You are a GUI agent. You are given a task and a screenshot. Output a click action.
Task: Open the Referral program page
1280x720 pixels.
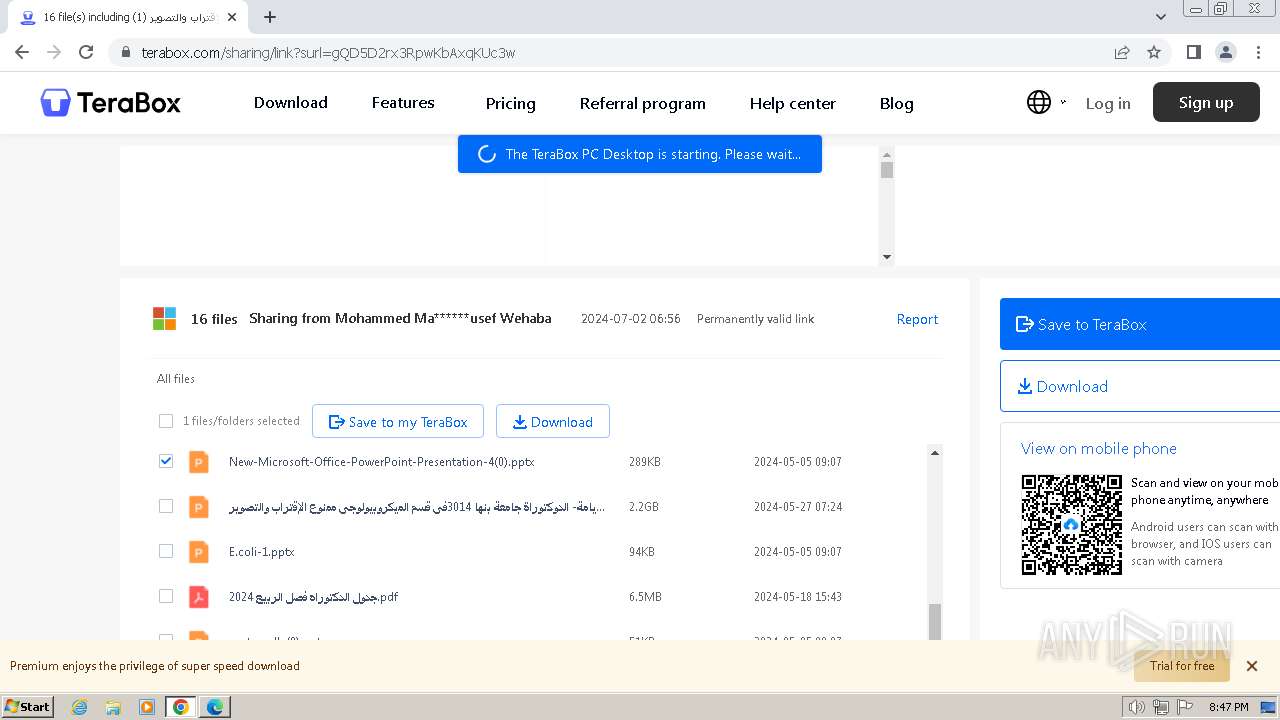[643, 103]
